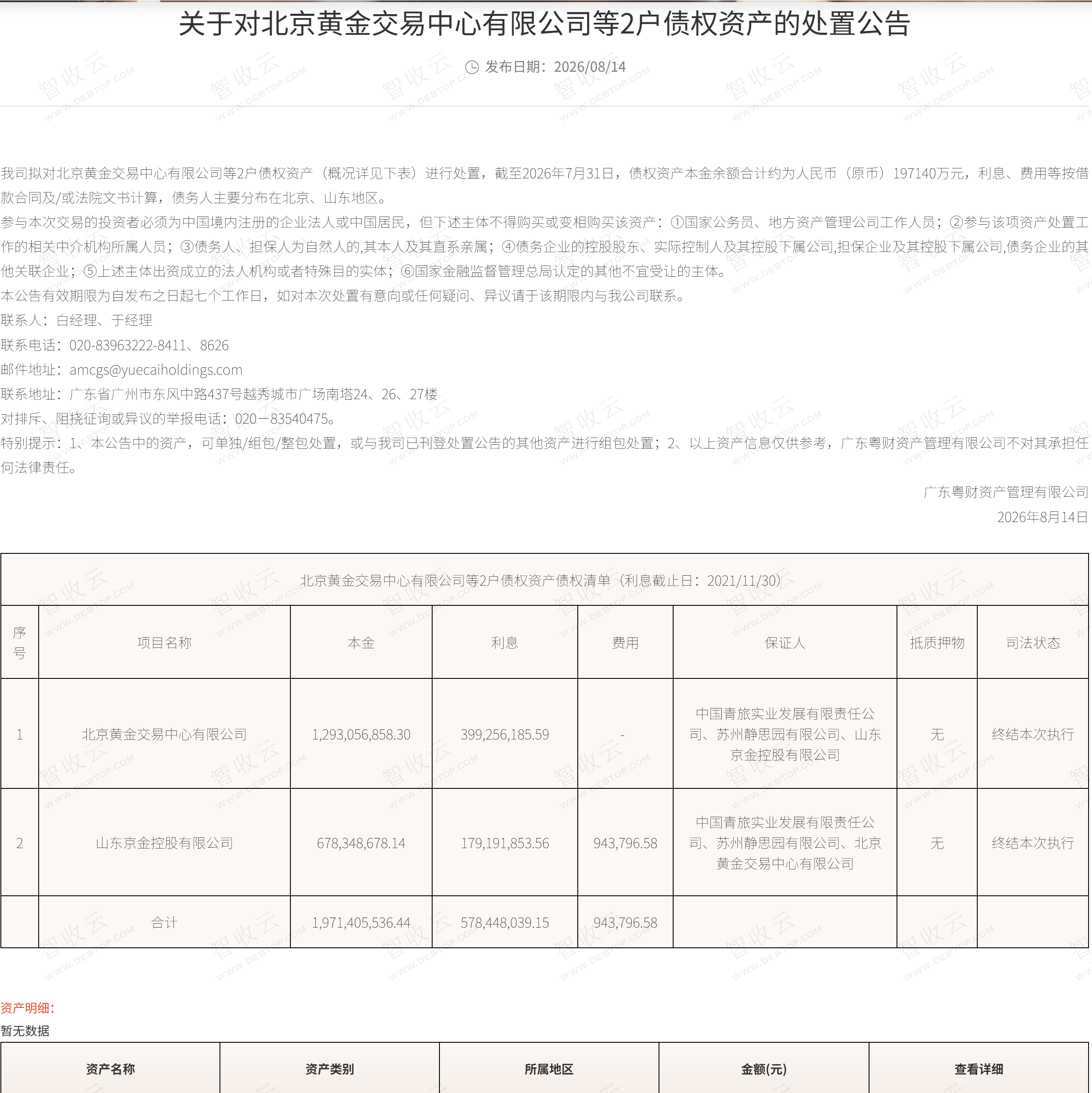This screenshot has height=1093, width=1092.
Task: Click the 资产类别 column header
Action: (x=329, y=1069)
